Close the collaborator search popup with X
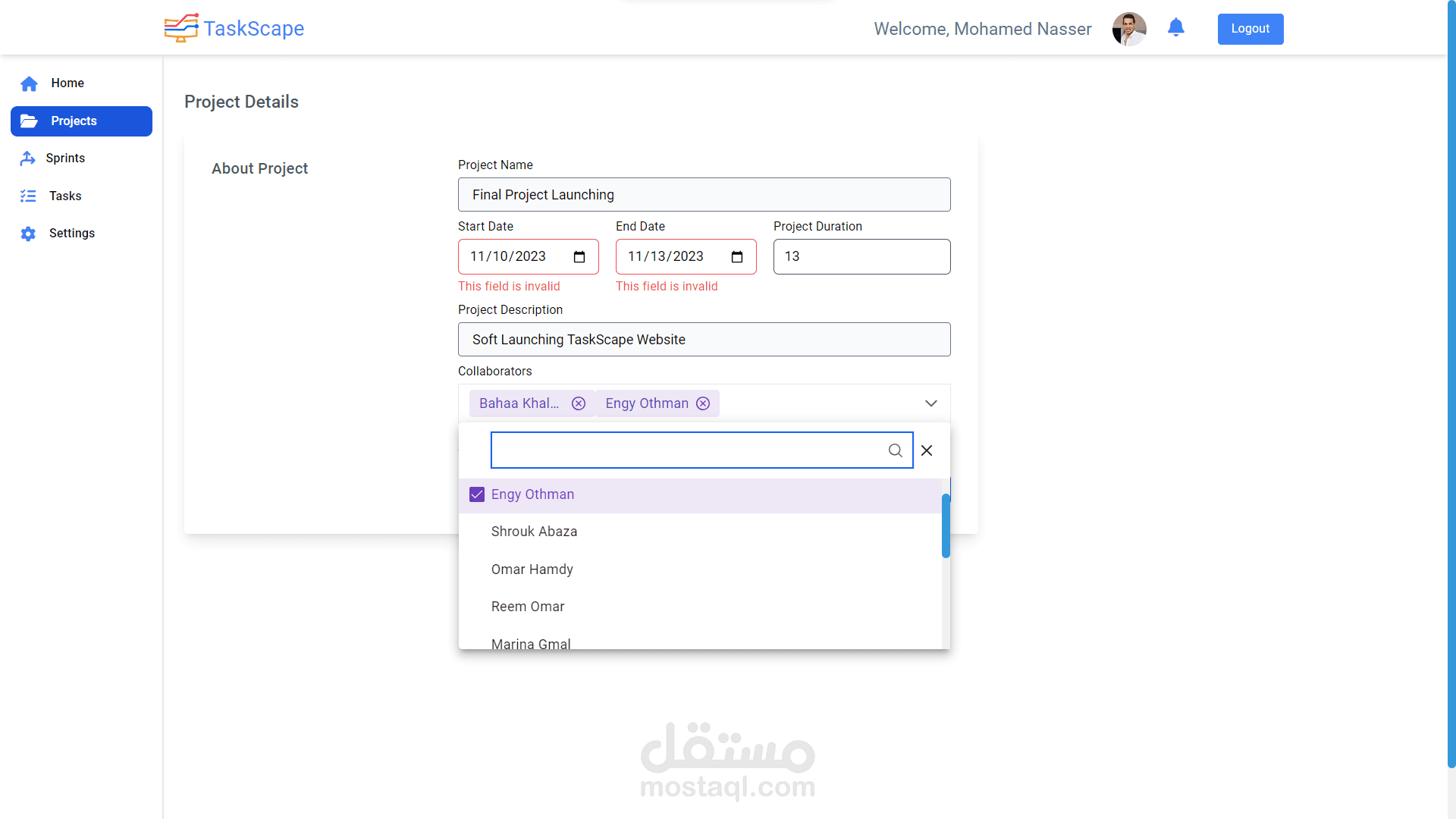Image resolution: width=1456 pixels, height=819 pixels. coord(926,450)
